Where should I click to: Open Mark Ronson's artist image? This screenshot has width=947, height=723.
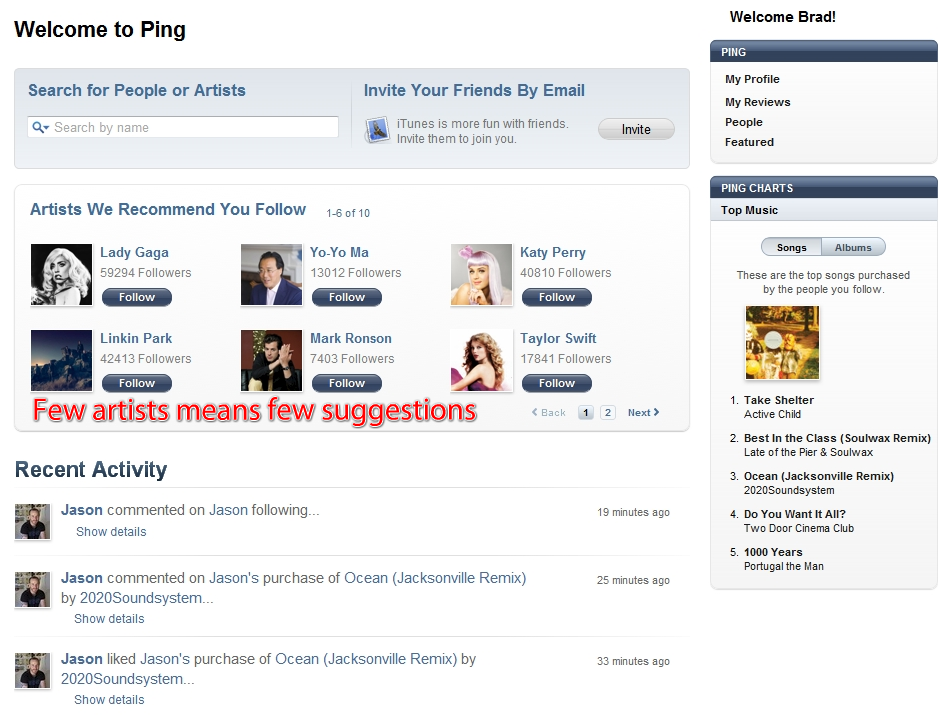tap(271, 361)
